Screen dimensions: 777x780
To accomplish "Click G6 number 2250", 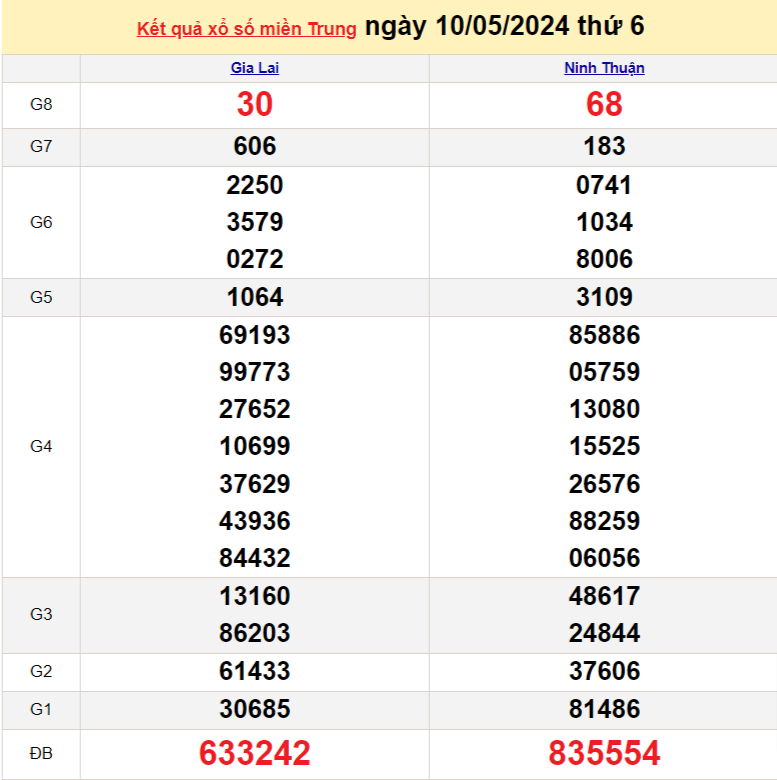I will (x=255, y=185).
